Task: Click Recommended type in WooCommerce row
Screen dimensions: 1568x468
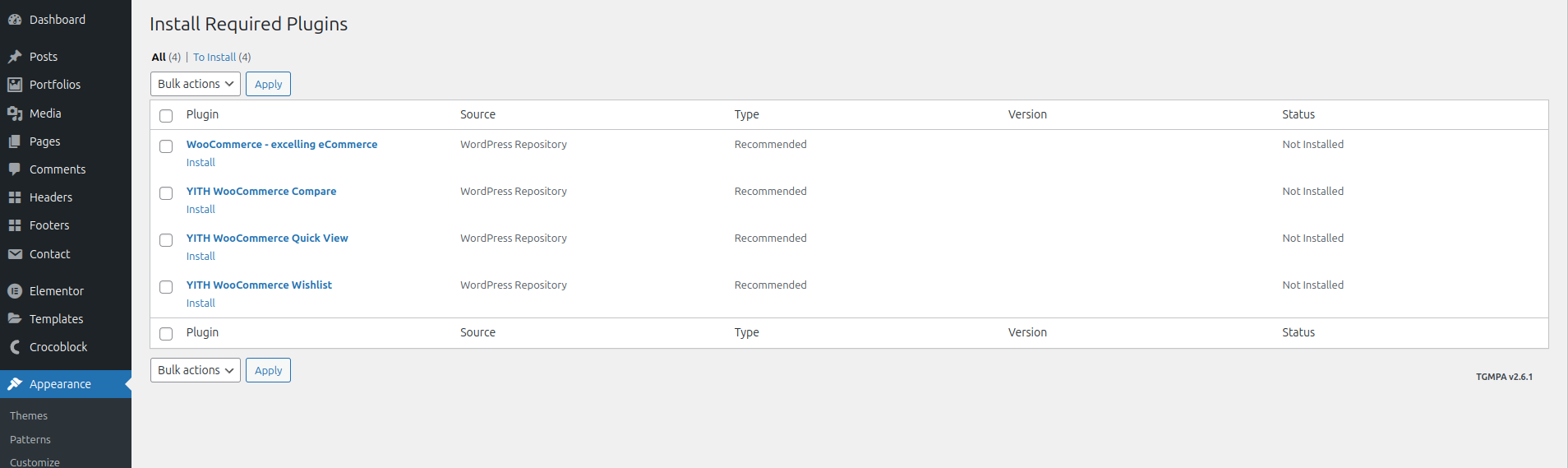Action: 770,145
